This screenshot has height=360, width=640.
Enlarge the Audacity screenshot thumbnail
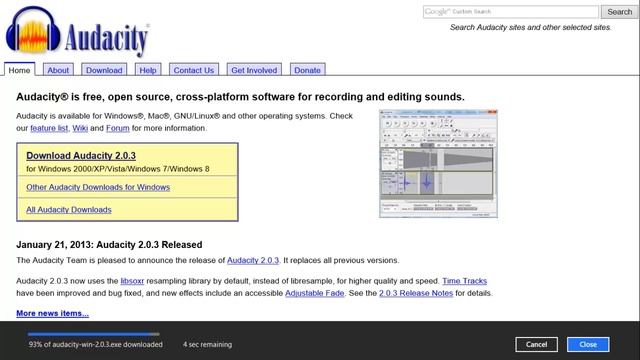coord(438,163)
